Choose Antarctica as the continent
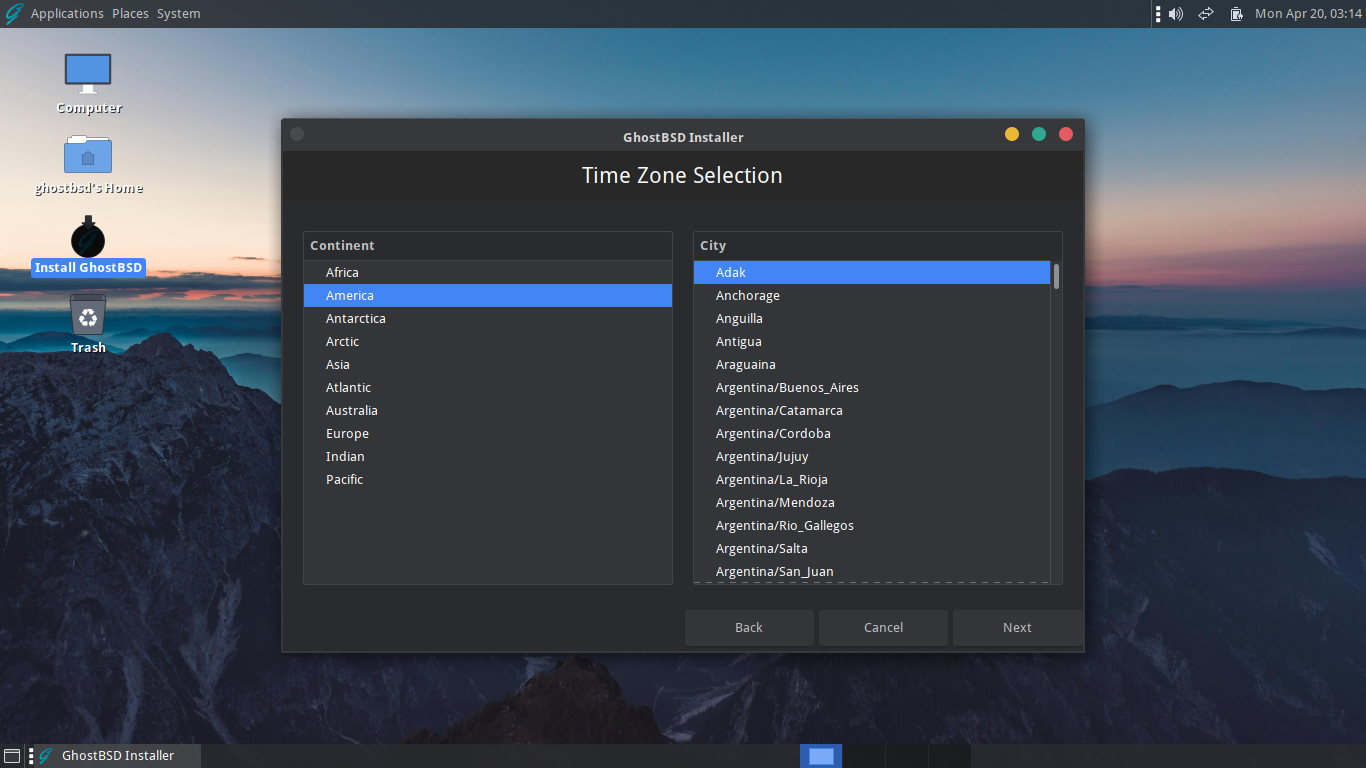1366x768 pixels. [488, 319]
